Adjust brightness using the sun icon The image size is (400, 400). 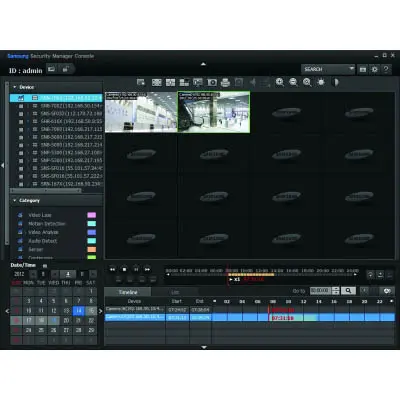[x=321, y=82]
